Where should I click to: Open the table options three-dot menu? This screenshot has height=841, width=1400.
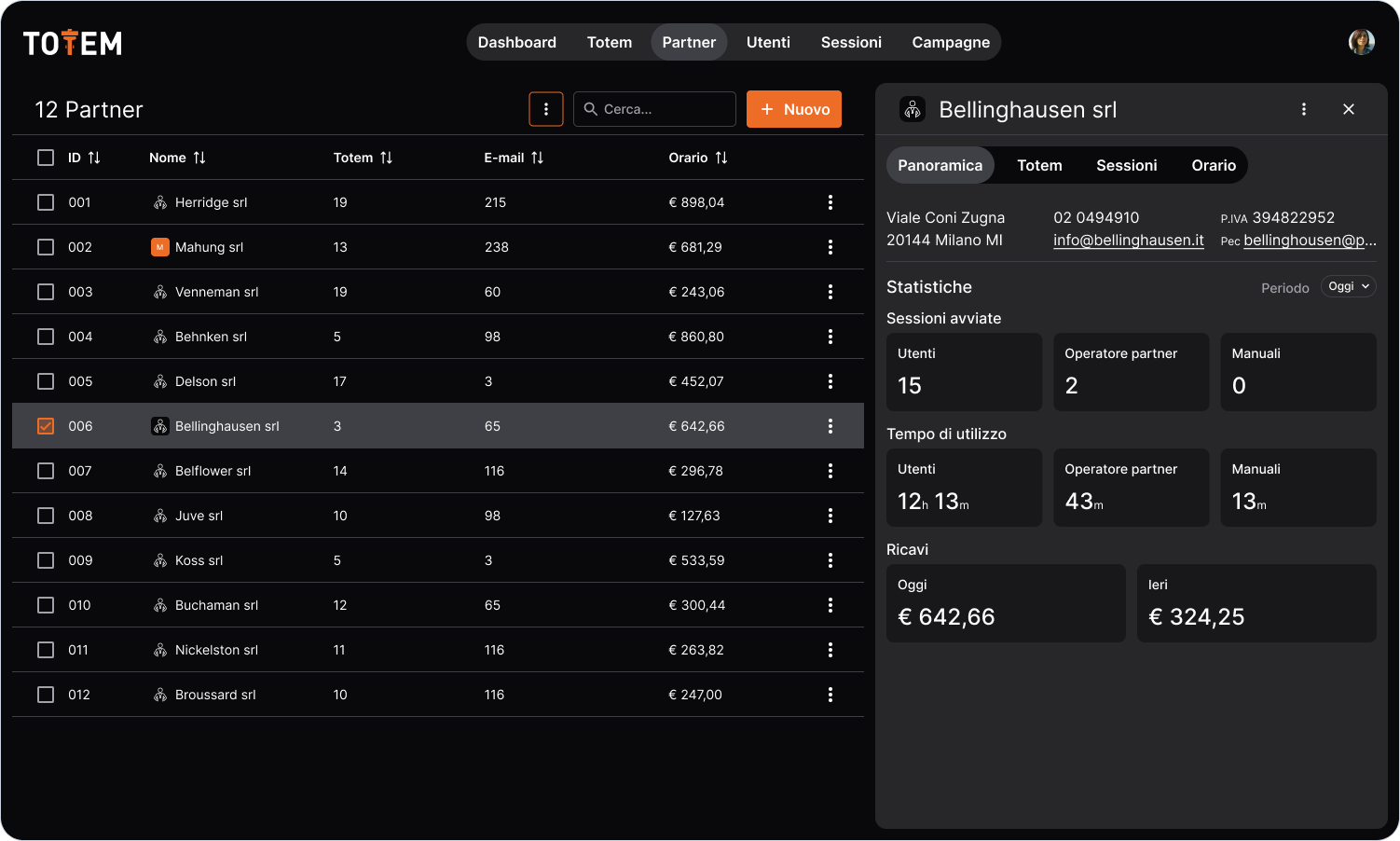(x=546, y=109)
